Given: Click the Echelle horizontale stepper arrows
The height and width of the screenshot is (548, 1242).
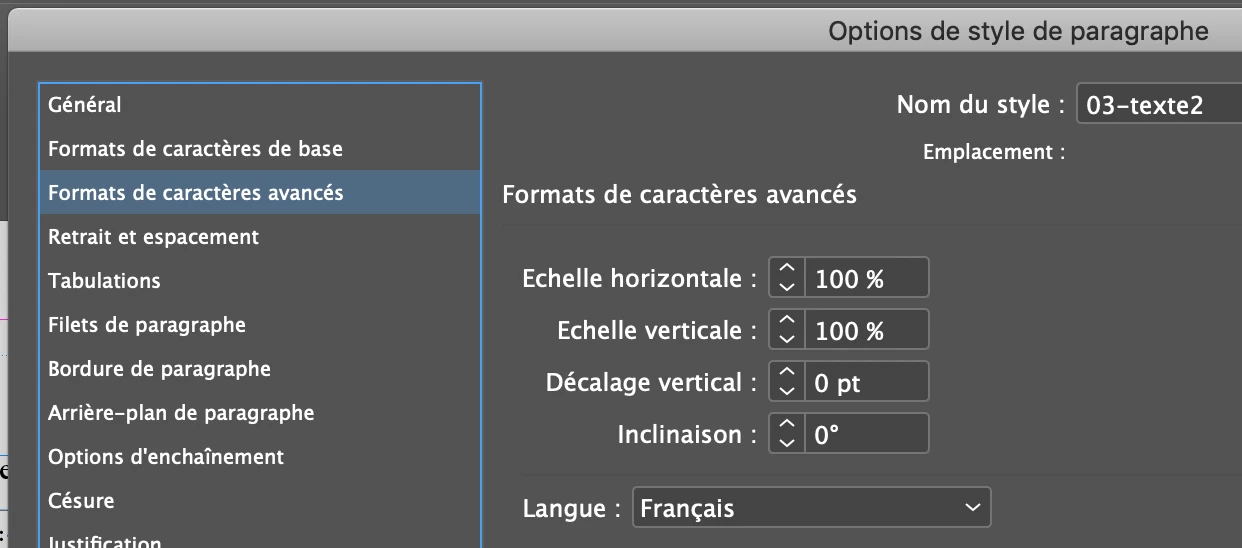Looking at the screenshot, I should coord(787,278).
